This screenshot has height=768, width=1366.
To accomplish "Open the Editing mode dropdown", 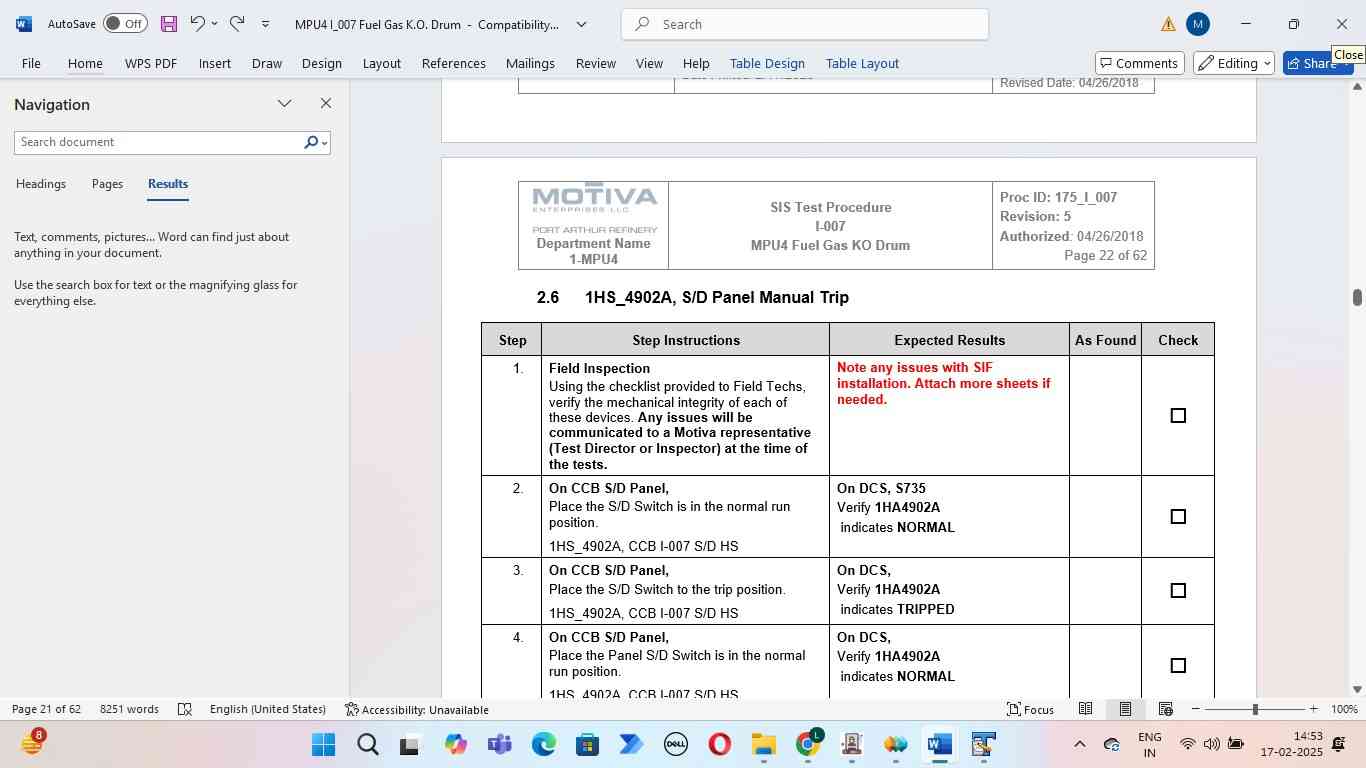I will point(1234,63).
